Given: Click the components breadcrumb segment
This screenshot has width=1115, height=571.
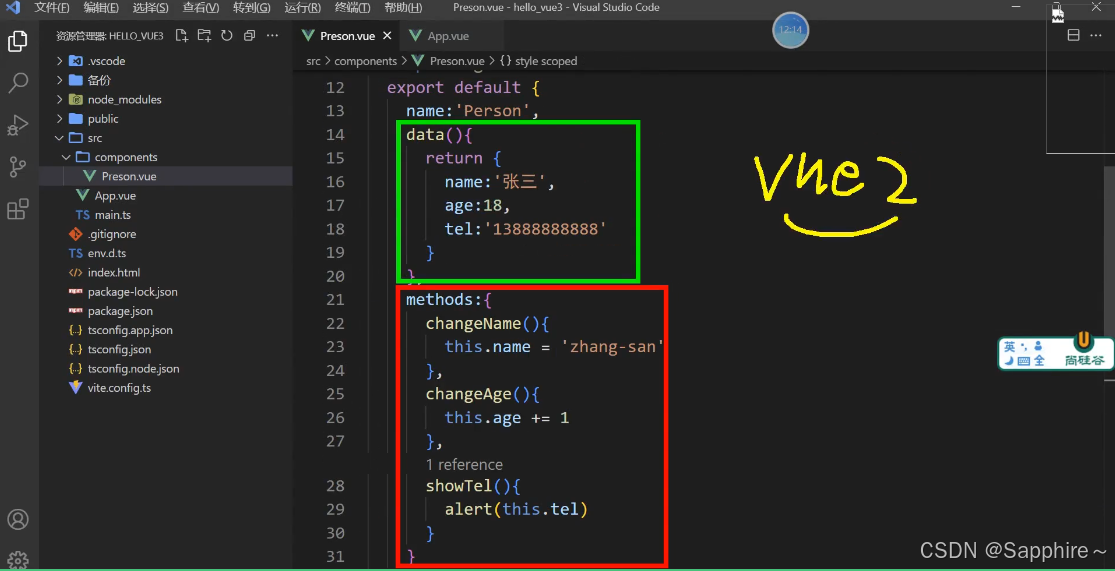Looking at the screenshot, I should tap(366, 61).
